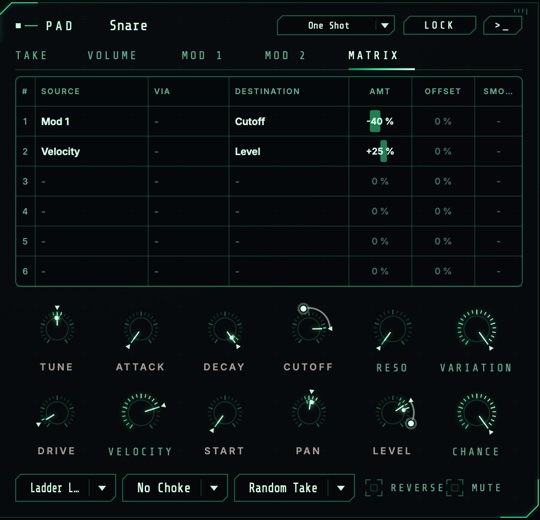Click the Cutoff knob

(309, 329)
